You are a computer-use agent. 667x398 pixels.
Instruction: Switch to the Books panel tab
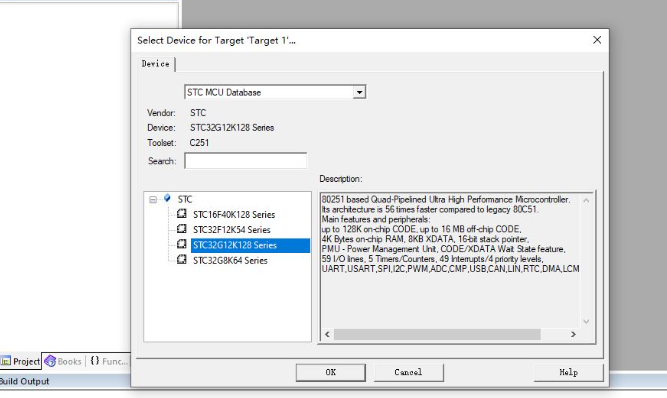tap(63, 361)
